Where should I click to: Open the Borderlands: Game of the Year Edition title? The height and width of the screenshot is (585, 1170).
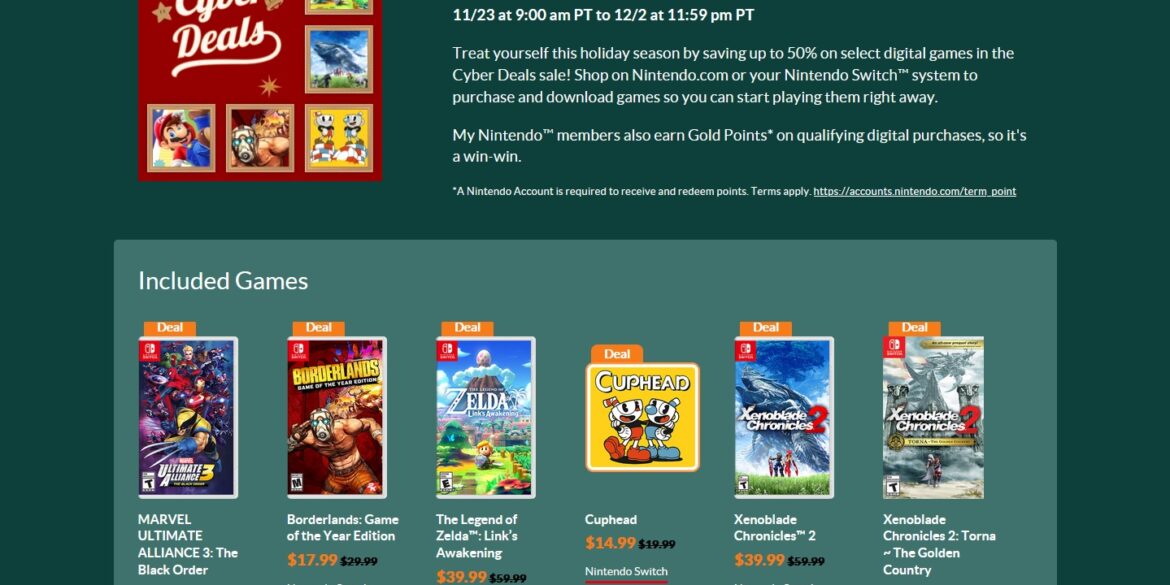342,528
